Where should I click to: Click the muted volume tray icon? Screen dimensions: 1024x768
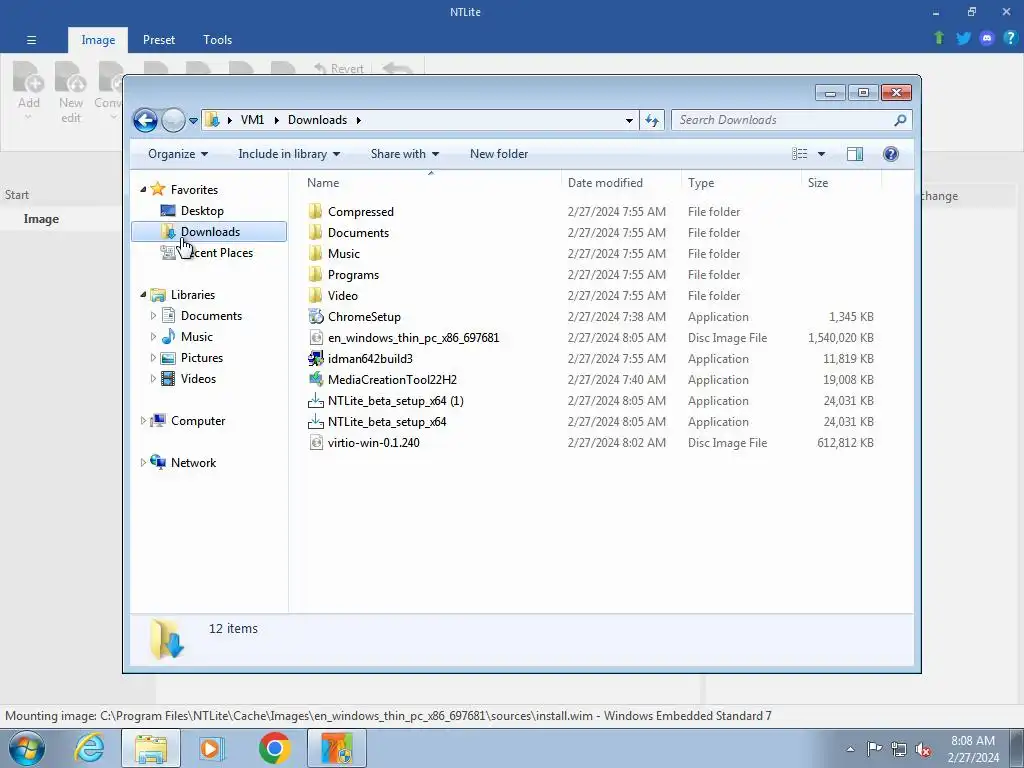click(x=923, y=749)
